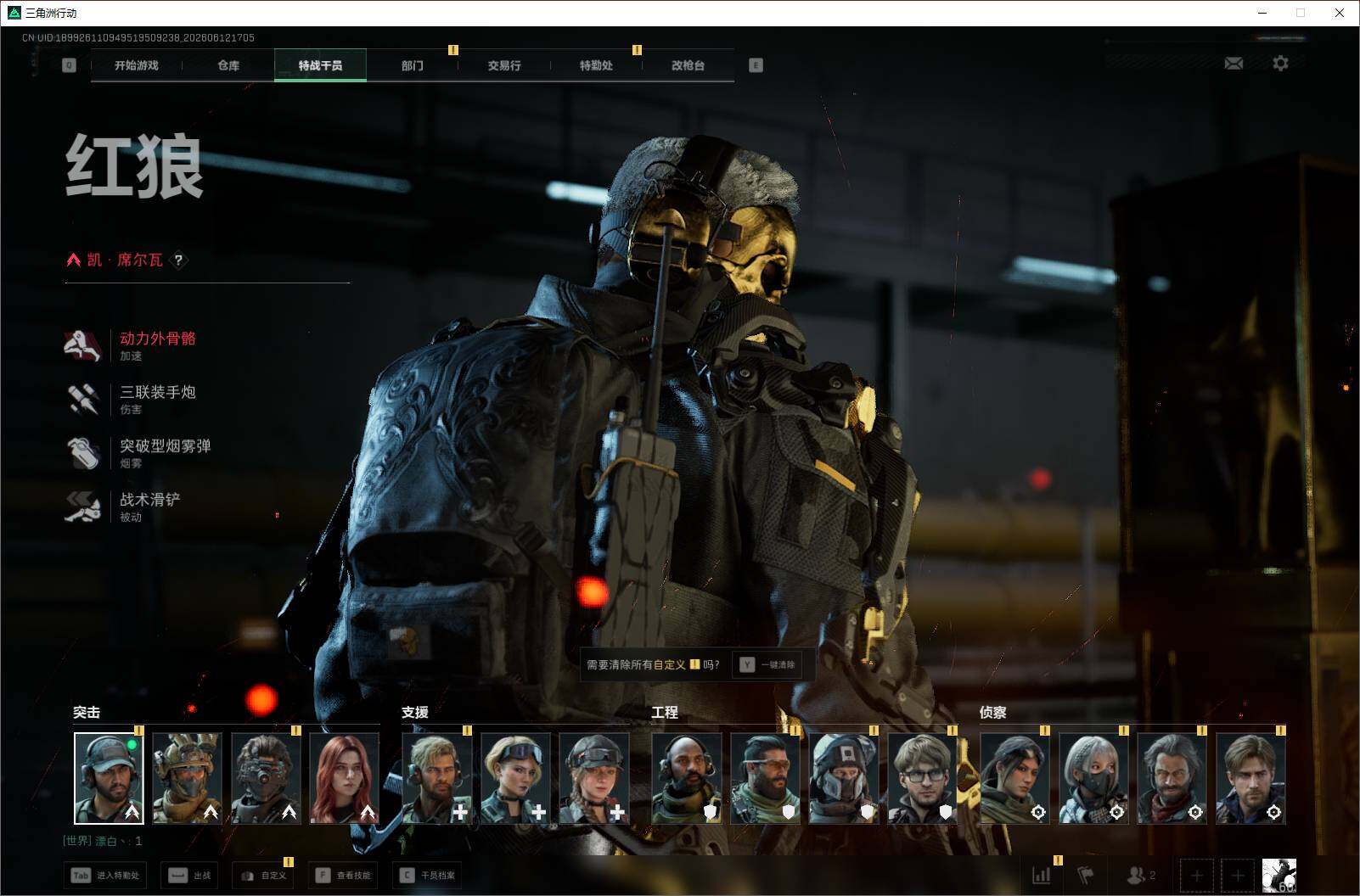Open the 自定义 customize button

263,876
